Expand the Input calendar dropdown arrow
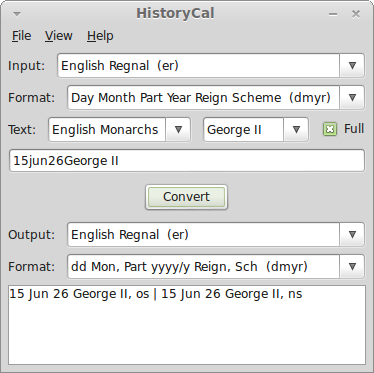 pos(352,66)
